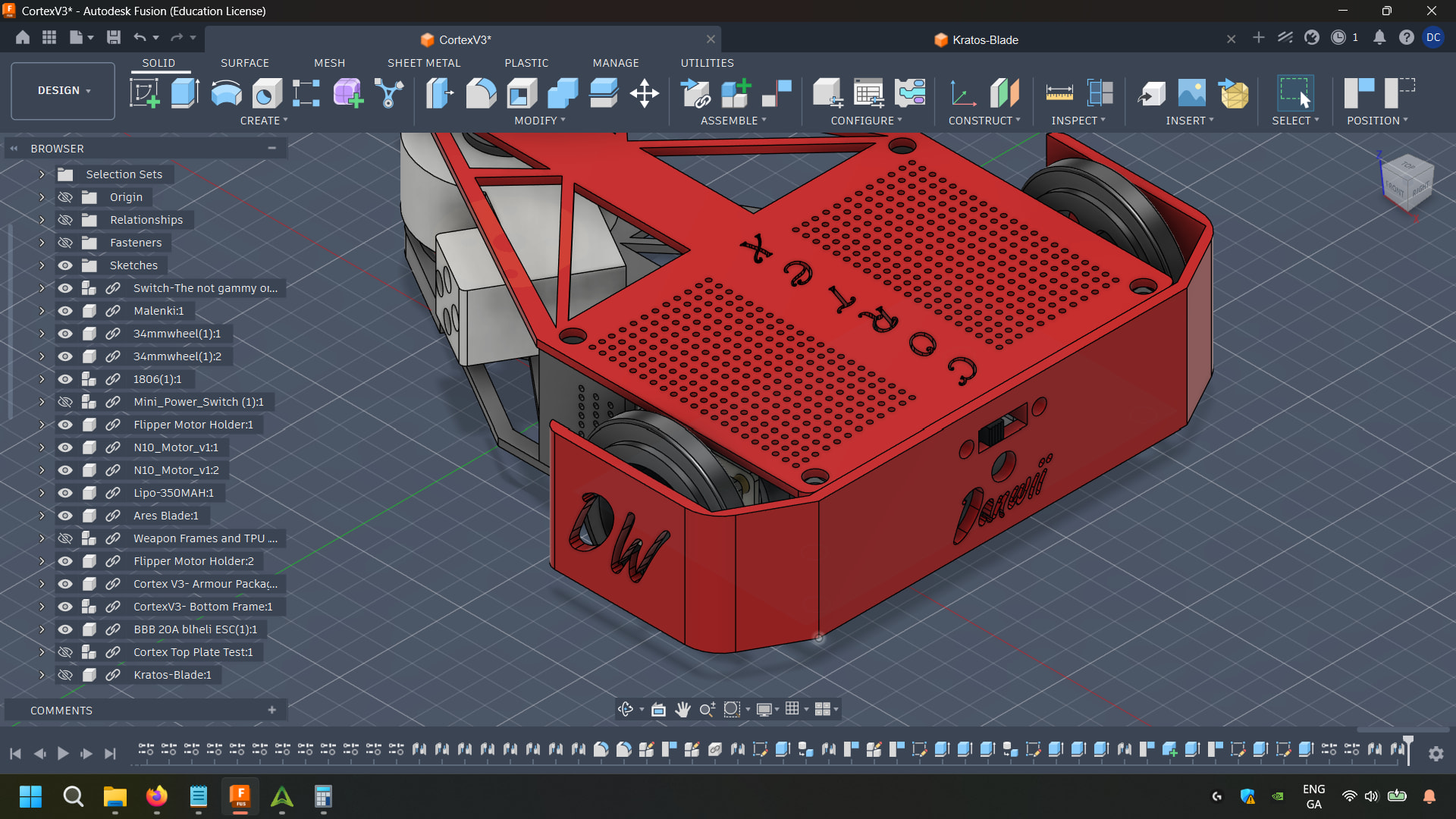Click the Pan hand icon
Viewport: 1456px width, 819px height.
point(682,709)
